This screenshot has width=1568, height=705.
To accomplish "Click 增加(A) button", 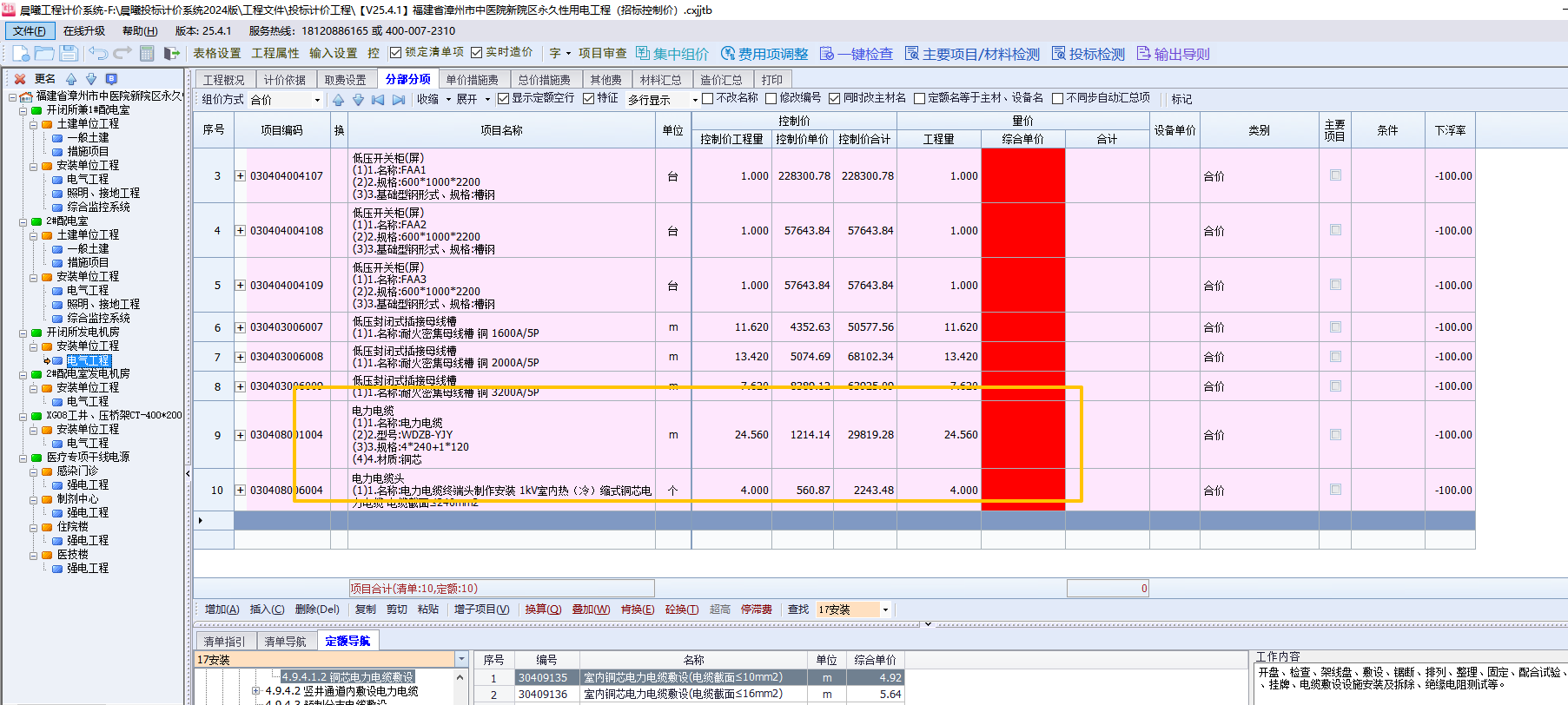I will tap(222, 609).
